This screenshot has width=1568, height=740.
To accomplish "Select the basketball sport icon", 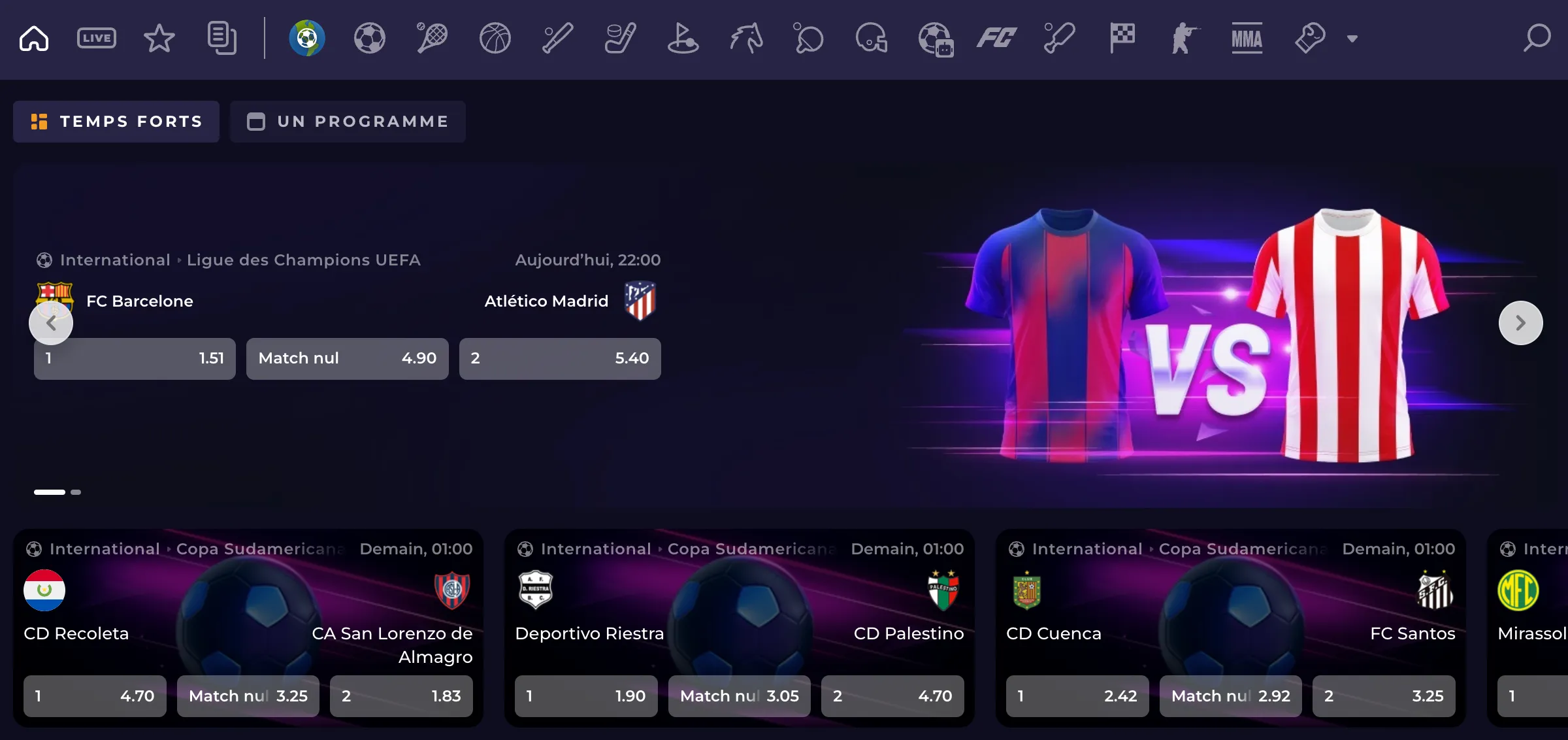I will (495, 39).
